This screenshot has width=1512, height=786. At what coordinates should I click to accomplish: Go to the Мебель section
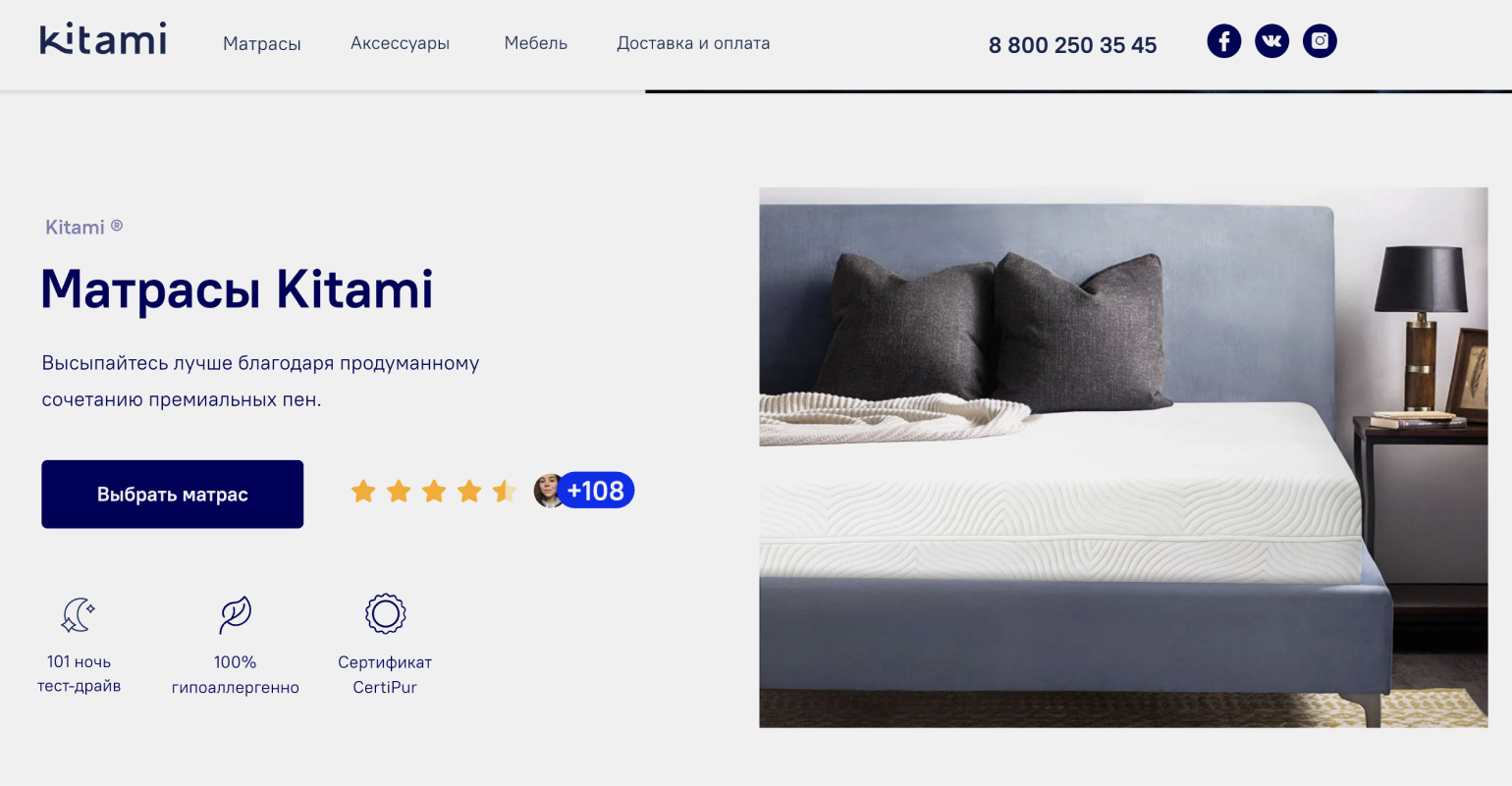(535, 43)
